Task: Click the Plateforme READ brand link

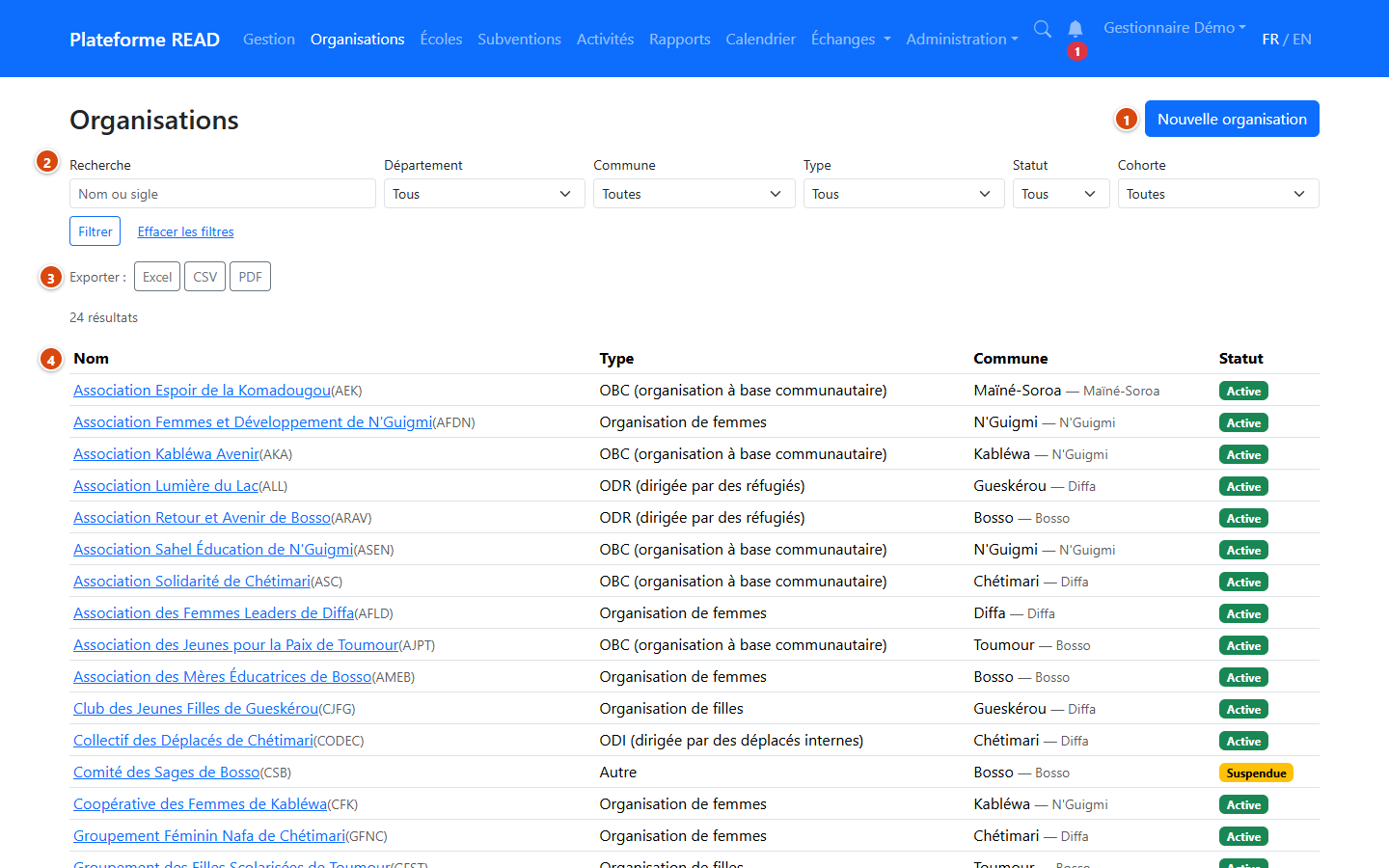Action: click(145, 39)
